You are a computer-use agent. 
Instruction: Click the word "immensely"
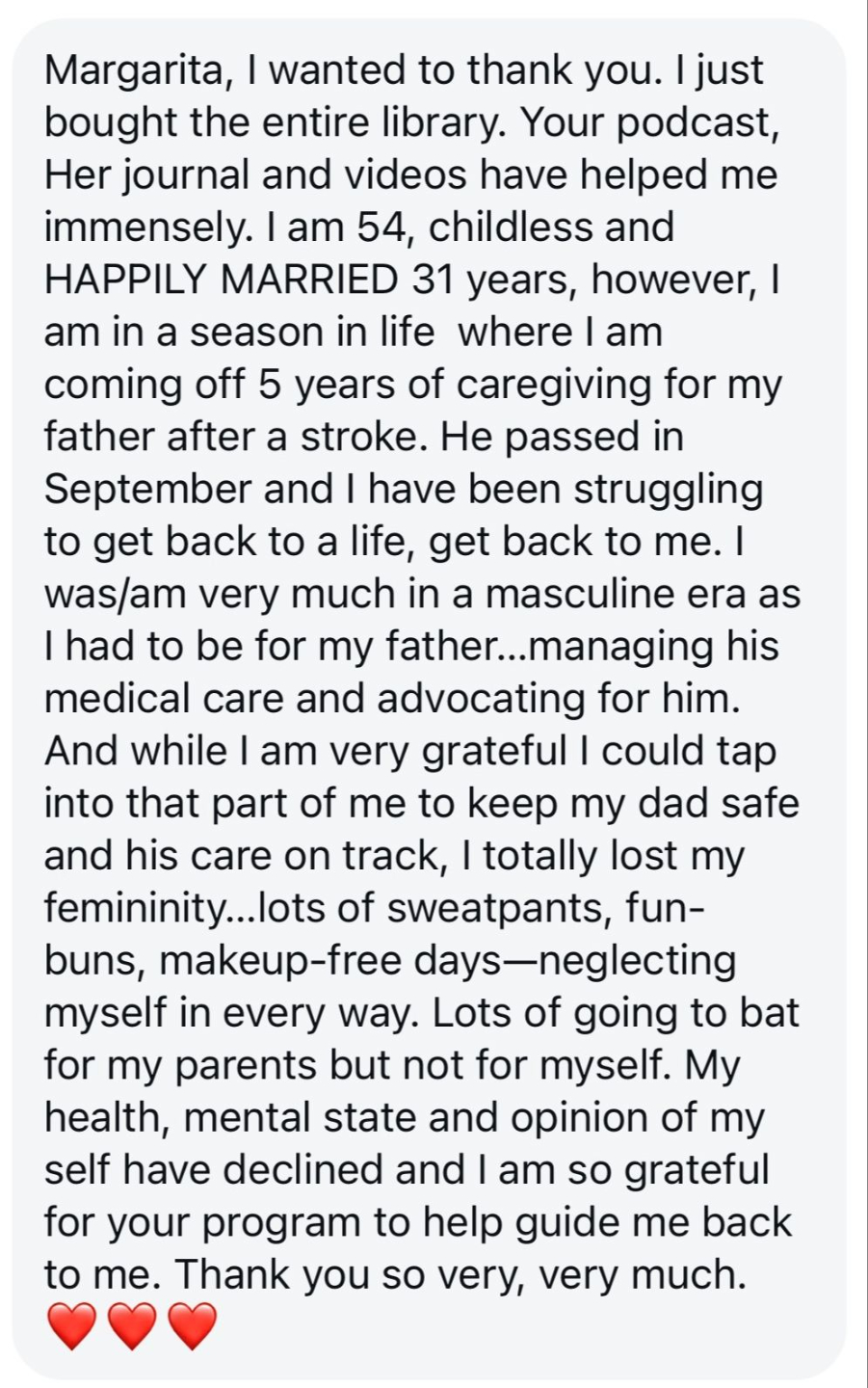click(x=140, y=227)
